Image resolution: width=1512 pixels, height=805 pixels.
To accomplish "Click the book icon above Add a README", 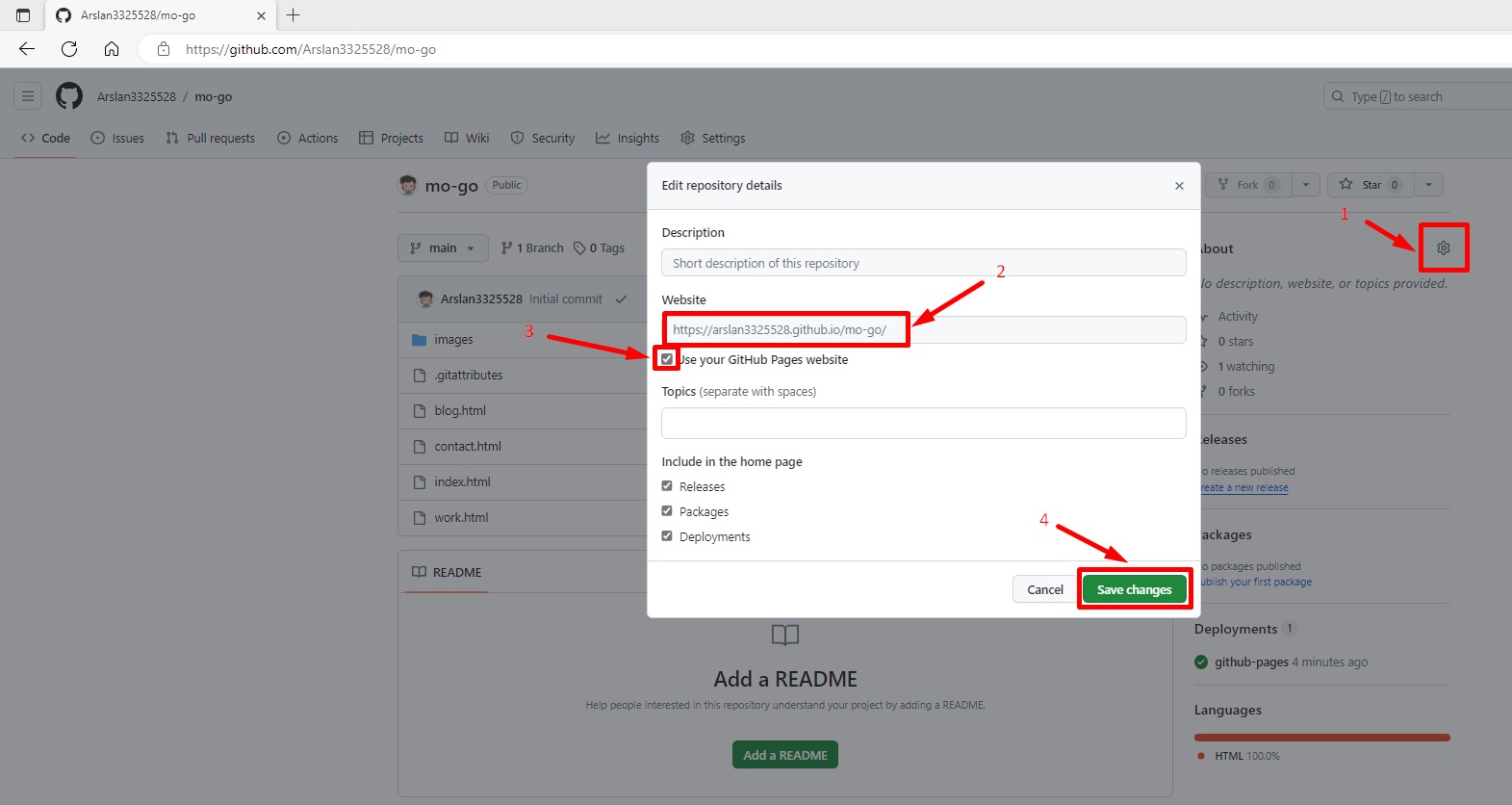I will click(x=785, y=635).
